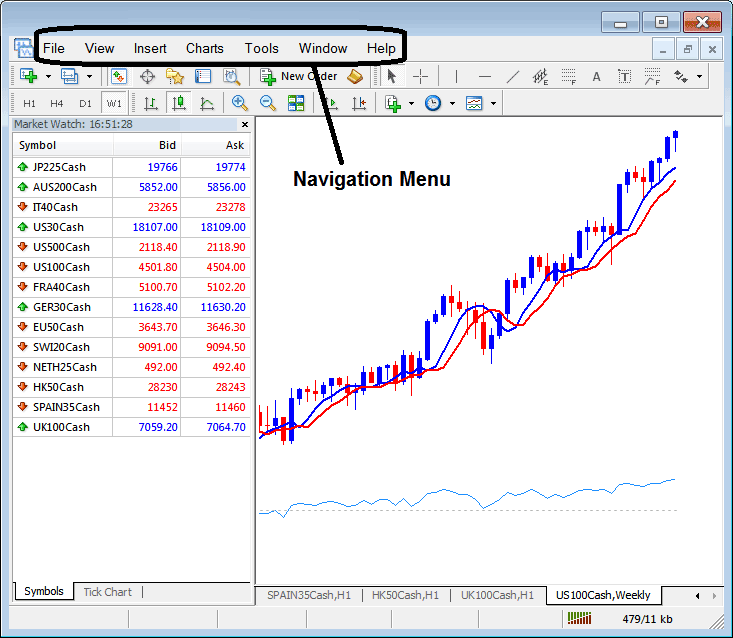Viewport: 733px width, 638px height.
Task: Select the Text Label 'T' tool
Action: [625, 76]
